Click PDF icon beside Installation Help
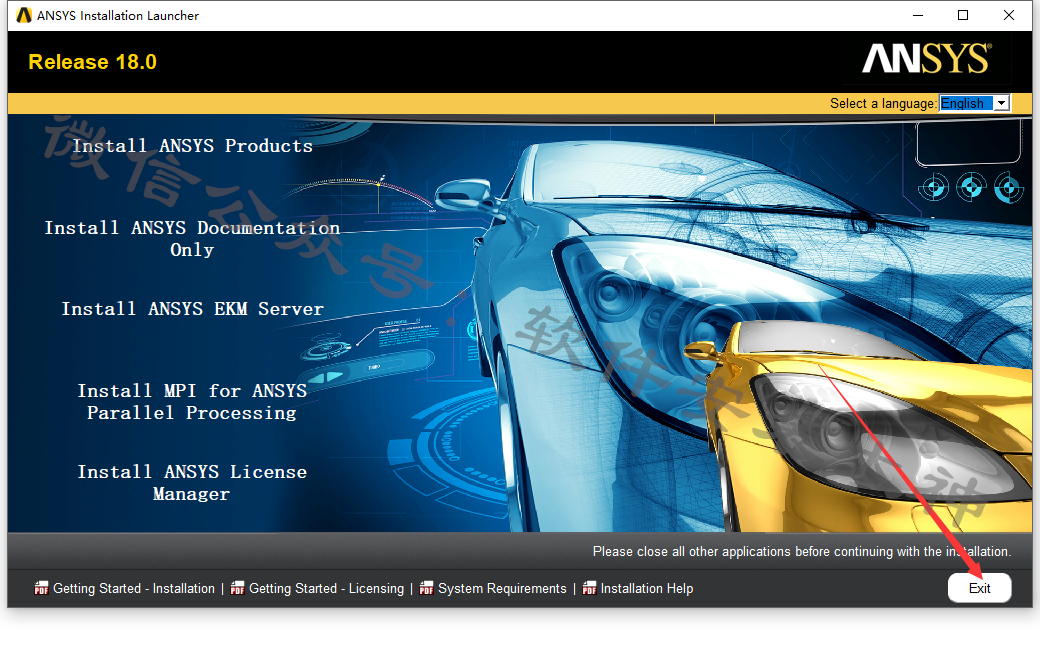This screenshot has width=1040, height=666. click(x=589, y=588)
